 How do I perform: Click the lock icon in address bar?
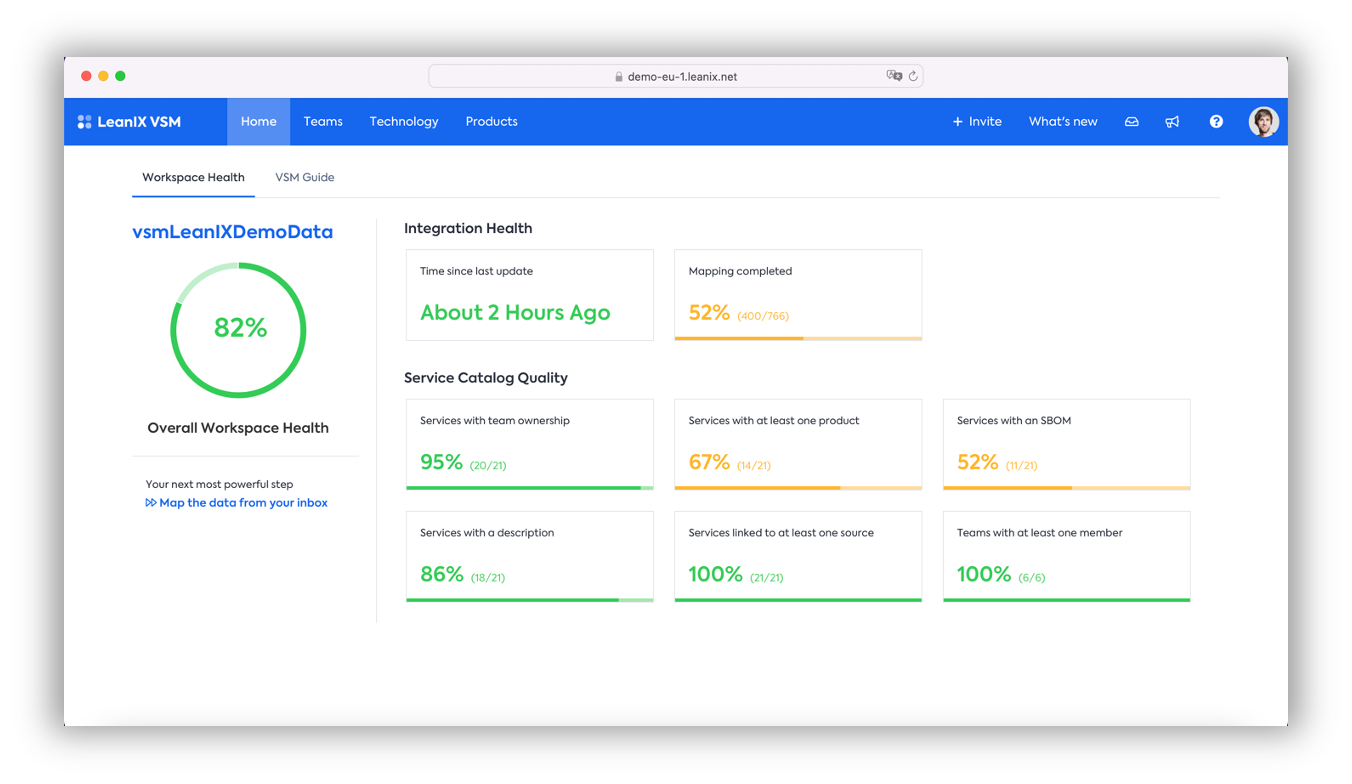point(619,77)
